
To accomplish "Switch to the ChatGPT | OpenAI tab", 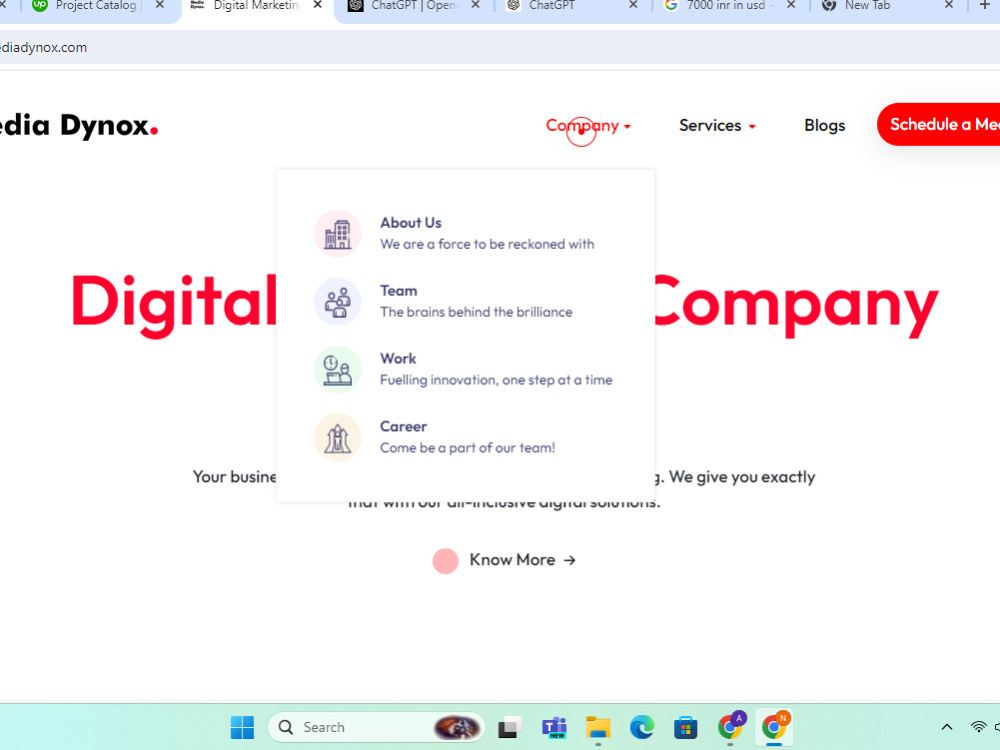I will [413, 6].
